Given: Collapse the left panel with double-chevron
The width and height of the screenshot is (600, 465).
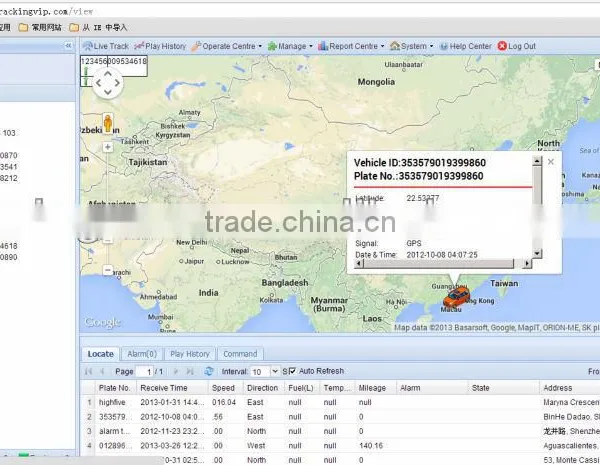Looking at the screenshot, I should coord(68,46).
